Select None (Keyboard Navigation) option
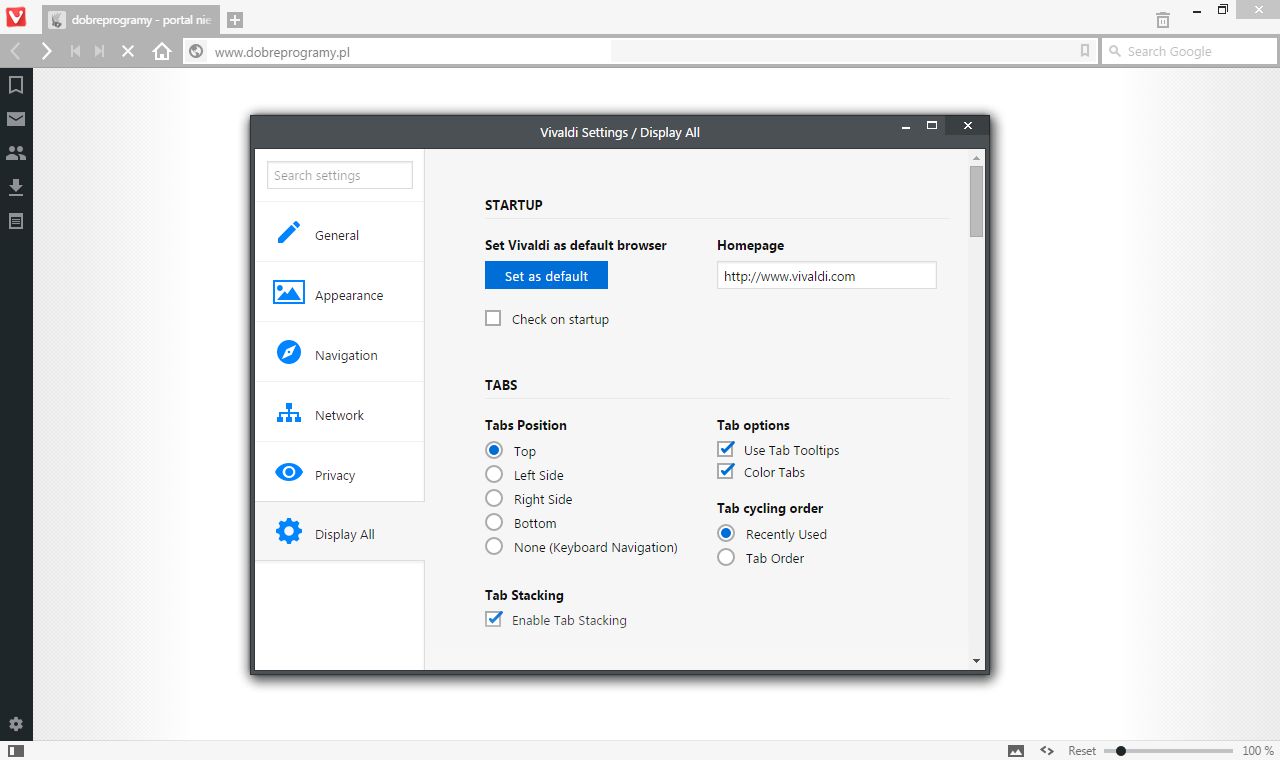 click(494, 546)
